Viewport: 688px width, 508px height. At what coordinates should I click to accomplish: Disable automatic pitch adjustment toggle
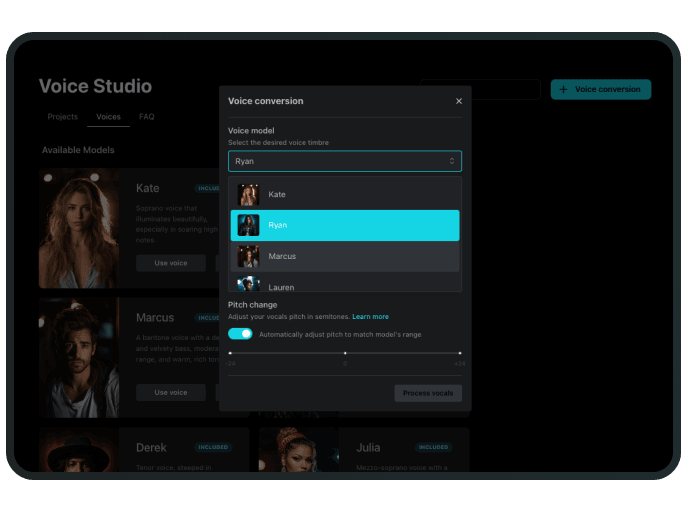coord(240,334)
